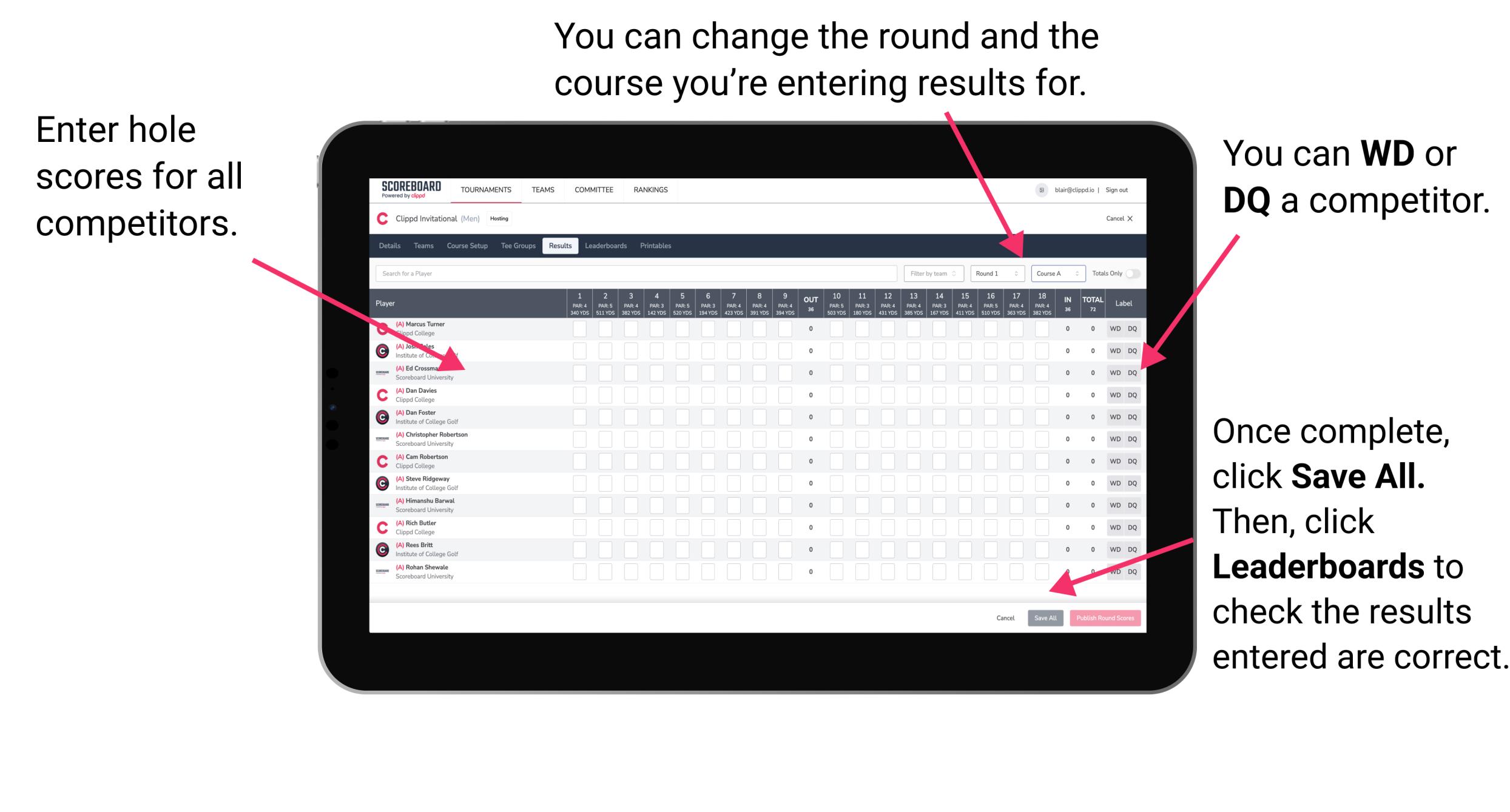This screenshot has height=812, width=1510.
Task: Select the Round 1 dropdown
Action: click(x=989, y=273)
